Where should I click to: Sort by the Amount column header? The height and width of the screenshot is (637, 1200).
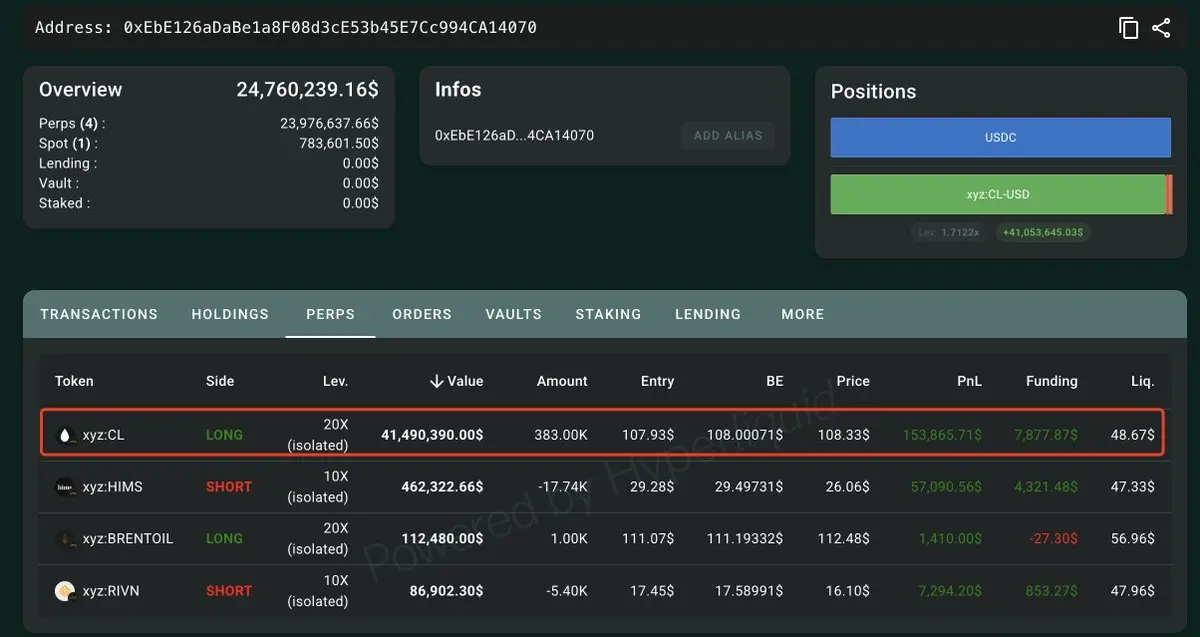coord(562,381)
